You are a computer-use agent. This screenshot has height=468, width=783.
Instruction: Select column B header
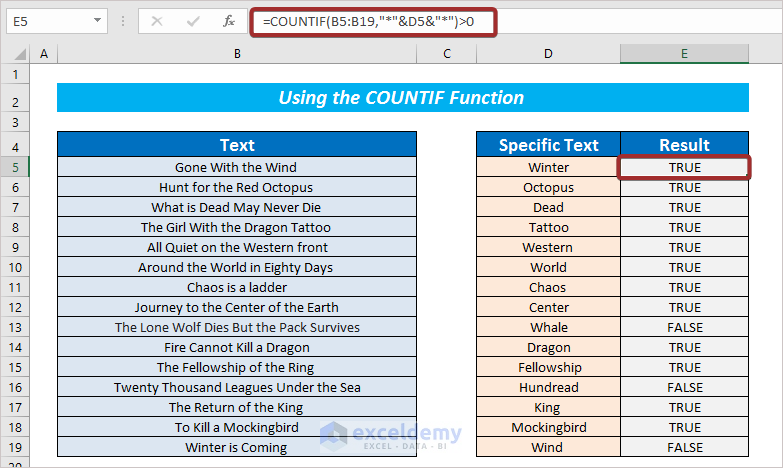[237, 53]
